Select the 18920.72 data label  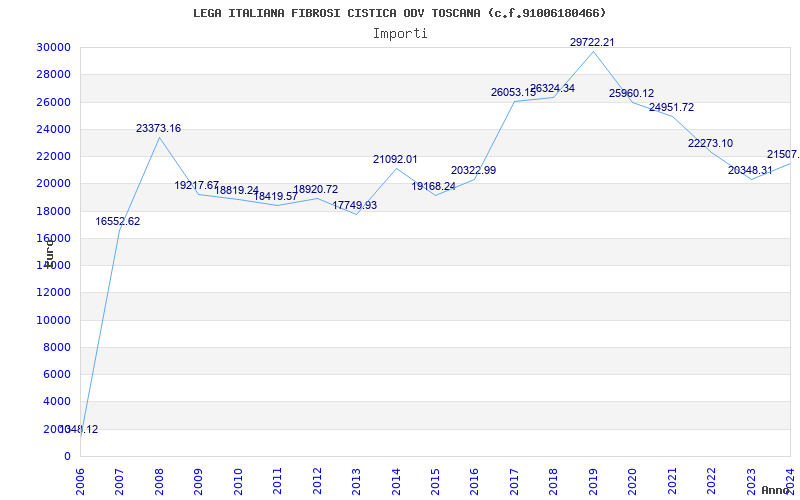pyautogui.click(x=315, y=189)
